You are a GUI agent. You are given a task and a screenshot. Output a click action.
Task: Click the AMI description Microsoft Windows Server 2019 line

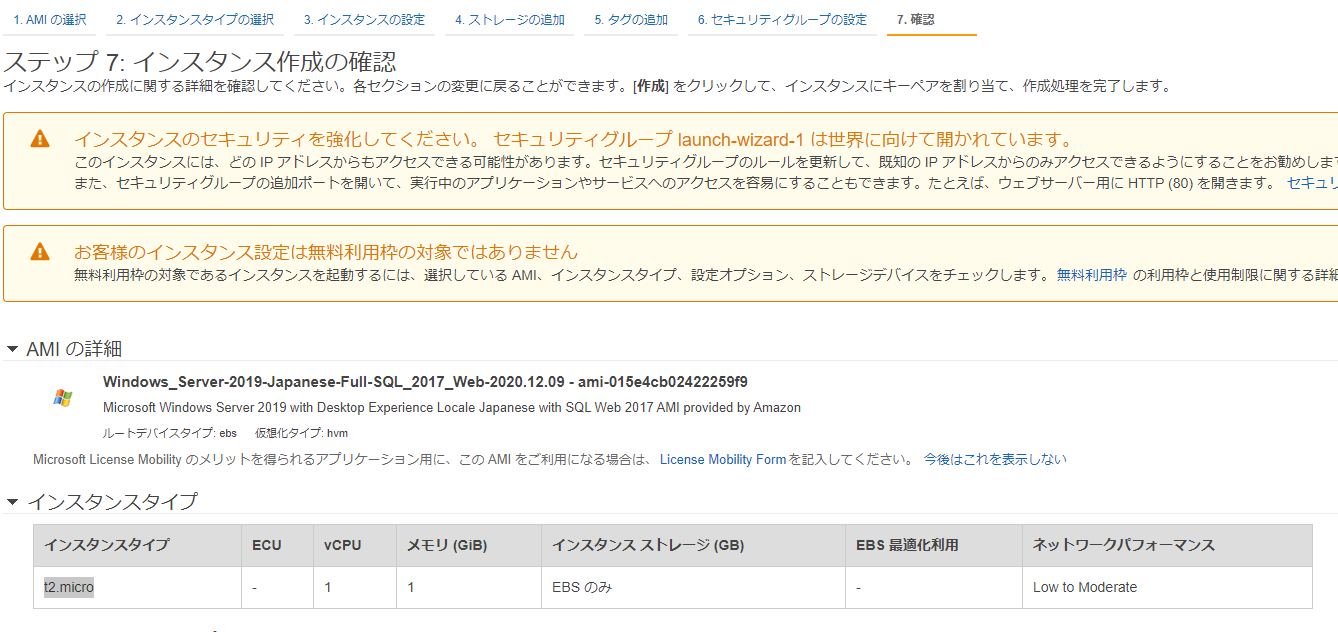coord(452,408)
